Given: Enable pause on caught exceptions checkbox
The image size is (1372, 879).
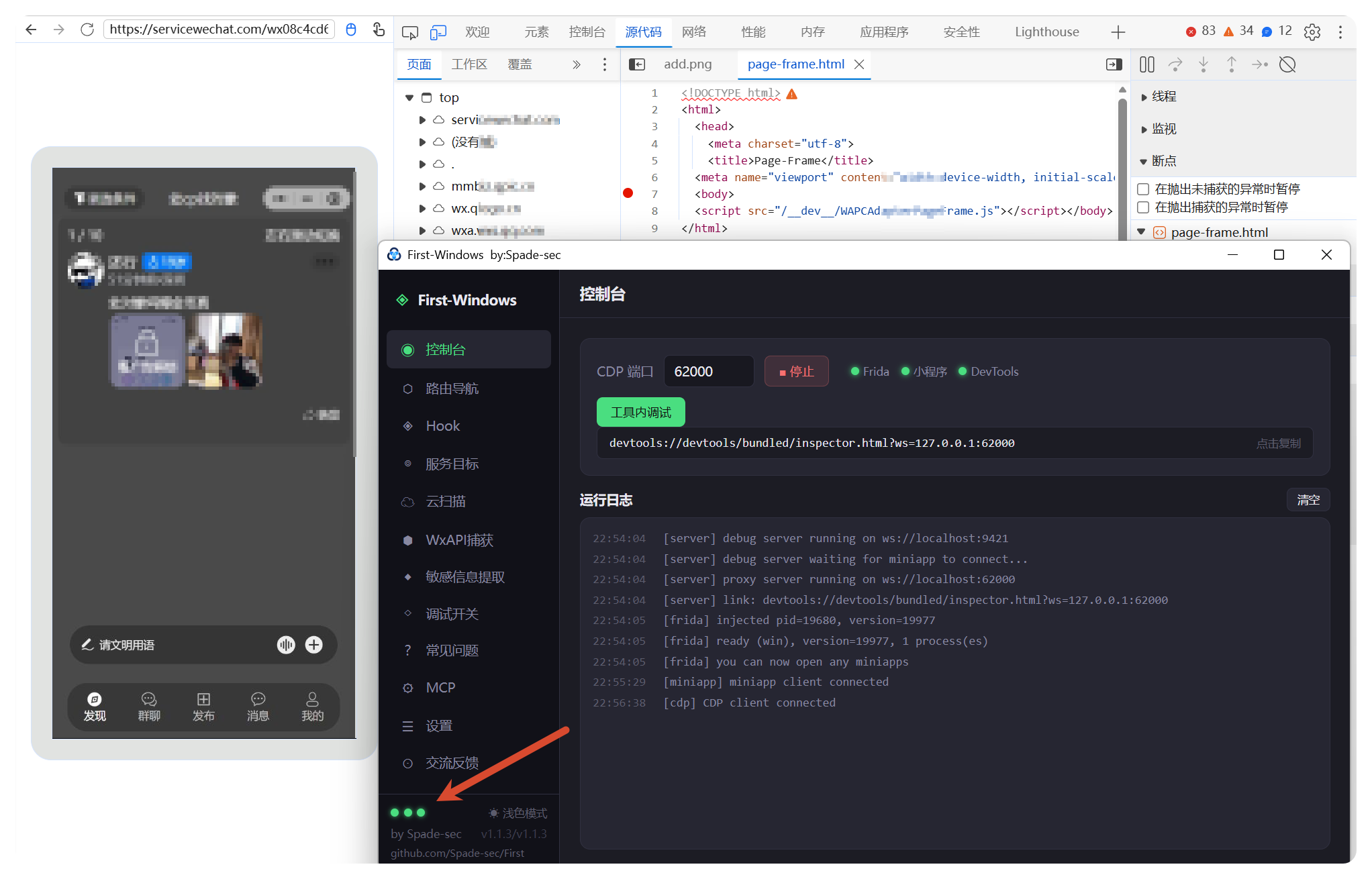Looking at the screenshot, I should pyautogui.click(x=1143, y=207).
